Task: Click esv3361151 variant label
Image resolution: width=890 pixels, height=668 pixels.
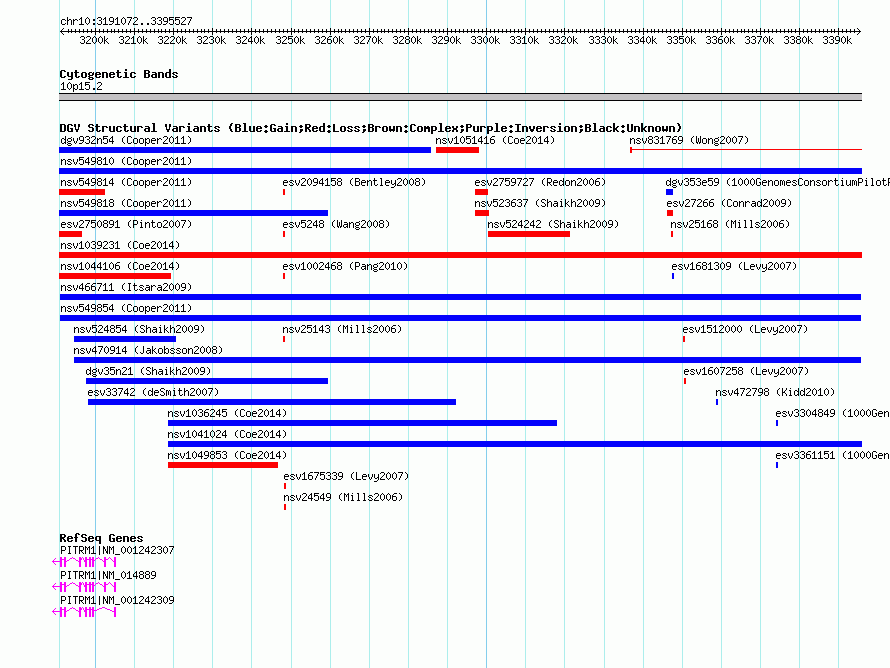Action: coord(832,455)
